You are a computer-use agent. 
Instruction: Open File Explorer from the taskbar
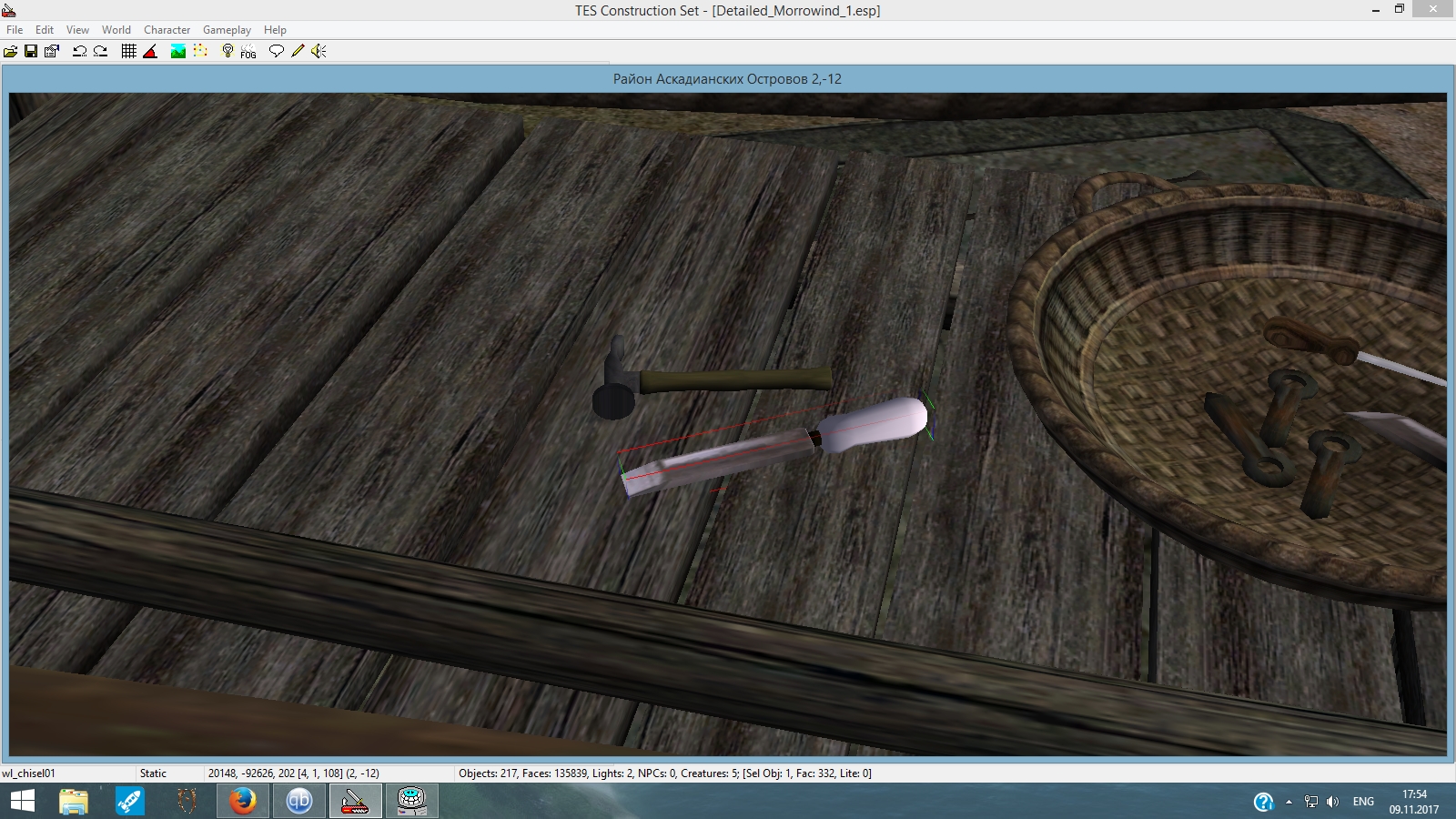tap(74, 801)
